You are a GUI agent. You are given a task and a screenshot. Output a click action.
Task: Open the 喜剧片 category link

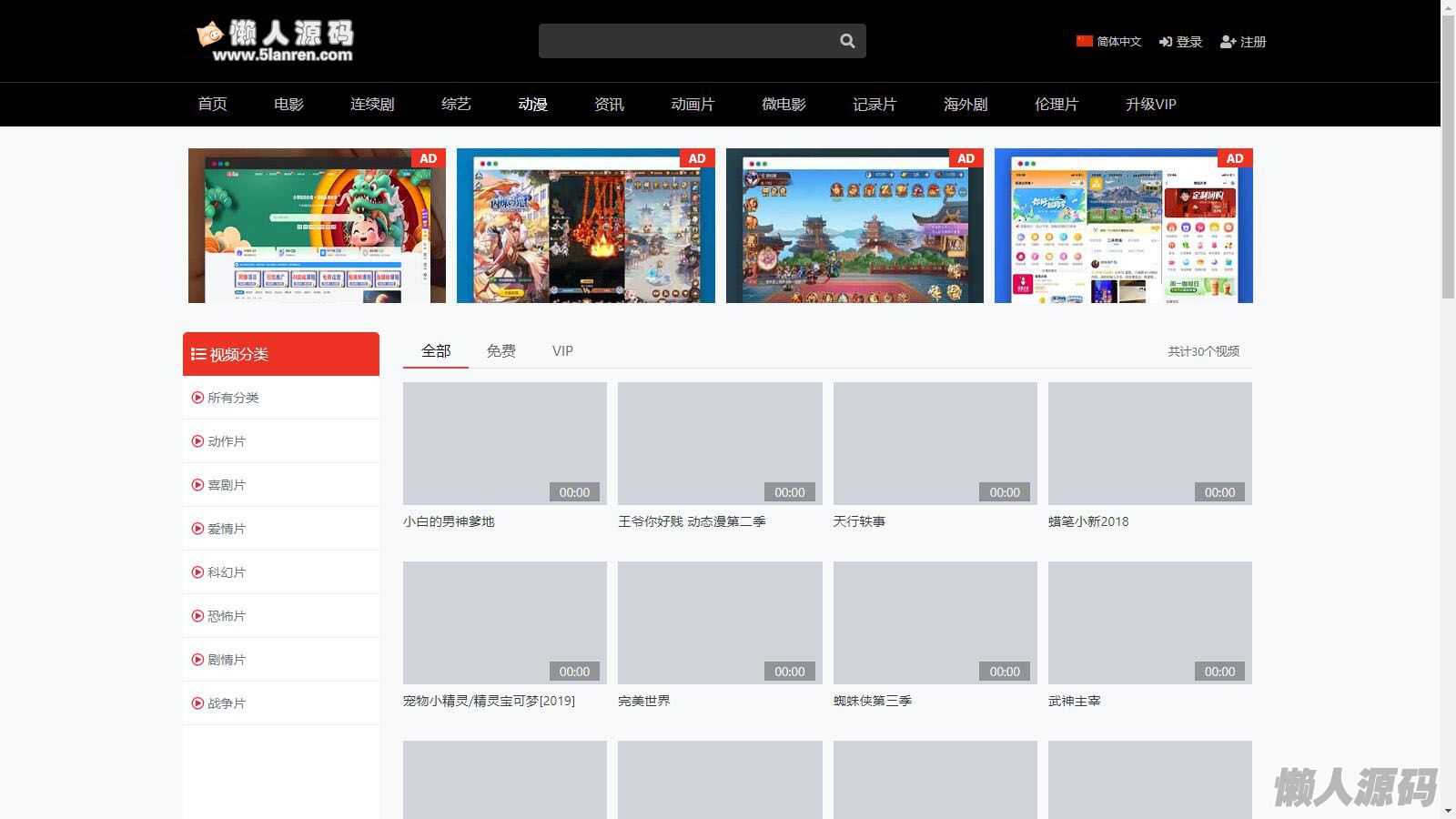(227, 485)
